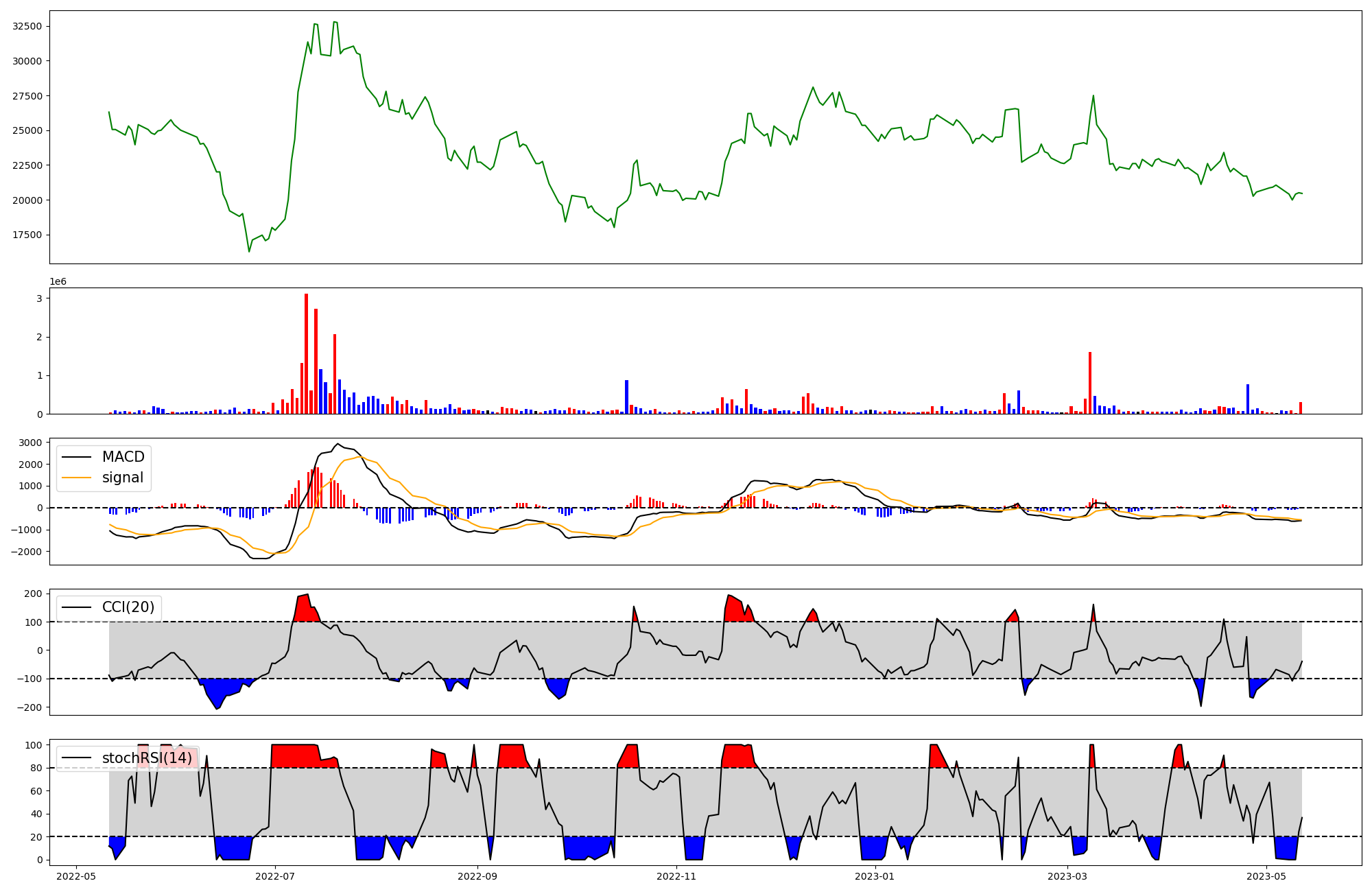This screenshot has height=892, width=1372.
Task: Click the signal legend label
Action: (x=123, y=478)
